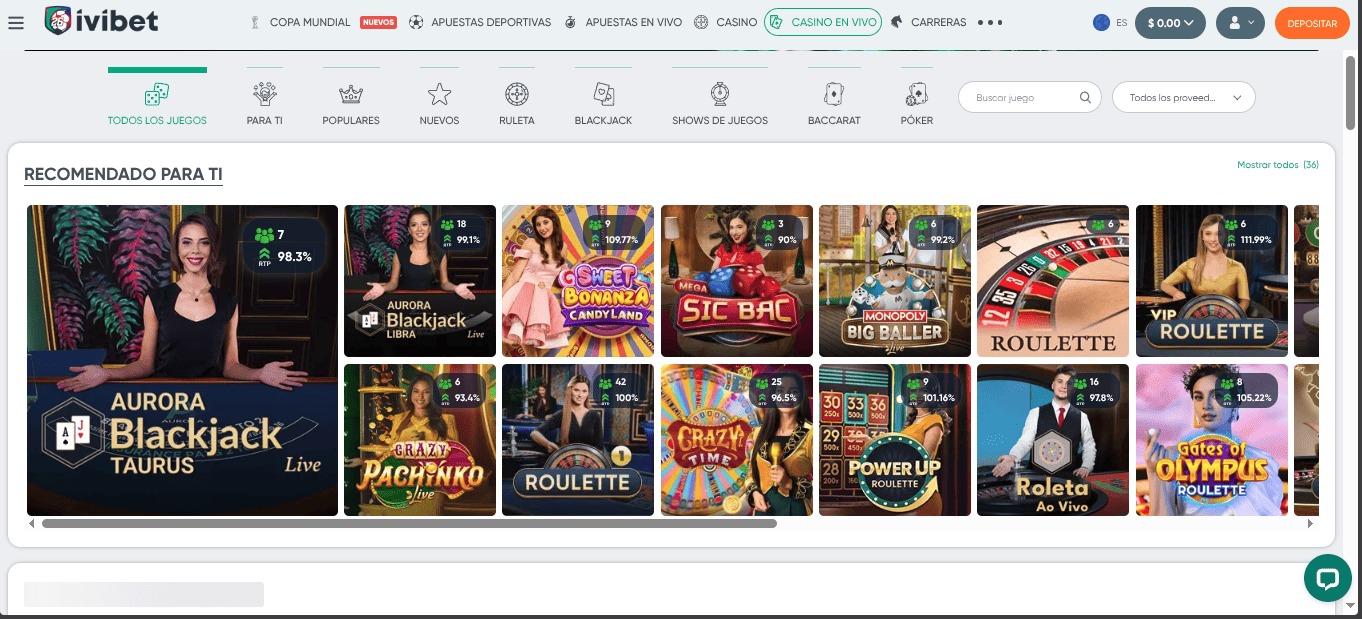Click the Depositar button

point(1312,22)
